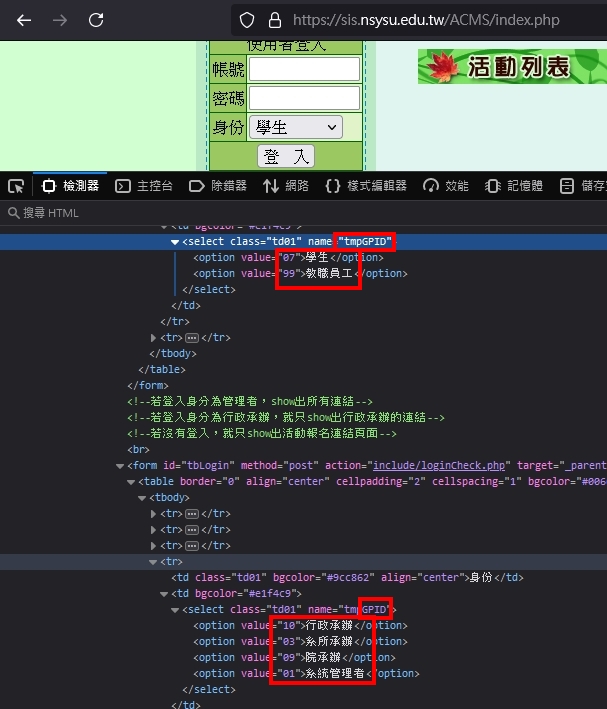Click the address bar URL

[426, 20]
